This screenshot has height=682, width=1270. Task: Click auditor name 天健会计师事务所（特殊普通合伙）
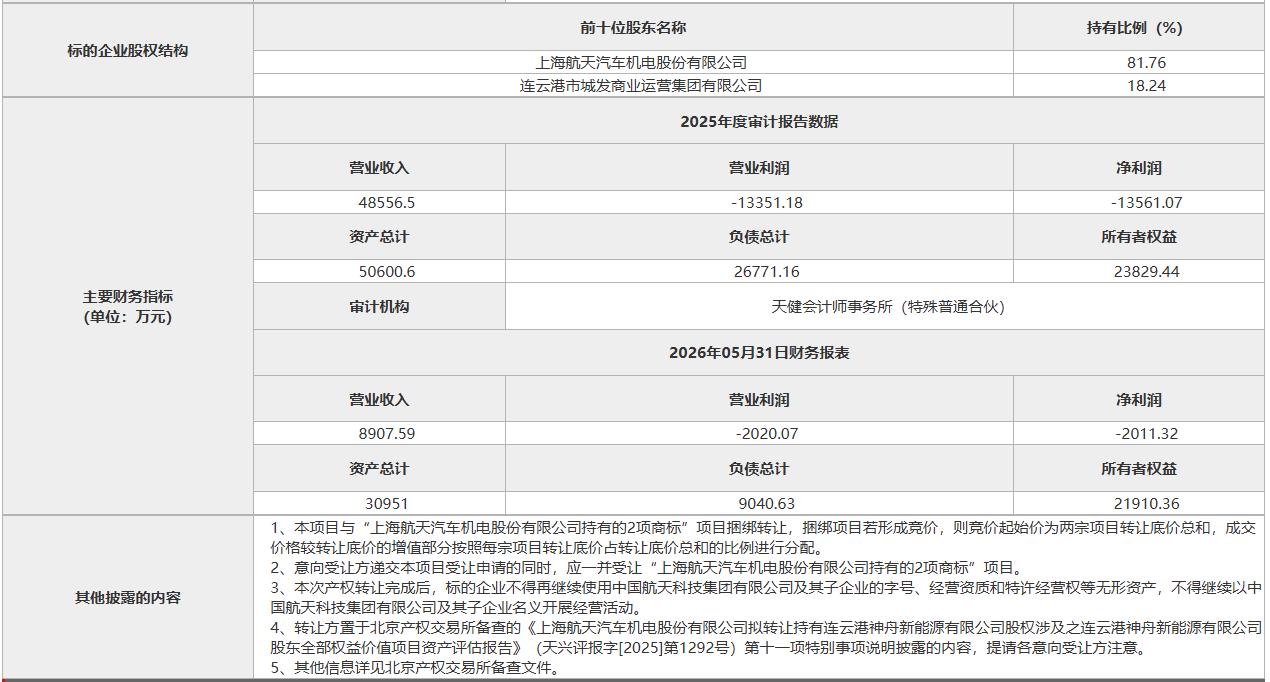[887, 307]
